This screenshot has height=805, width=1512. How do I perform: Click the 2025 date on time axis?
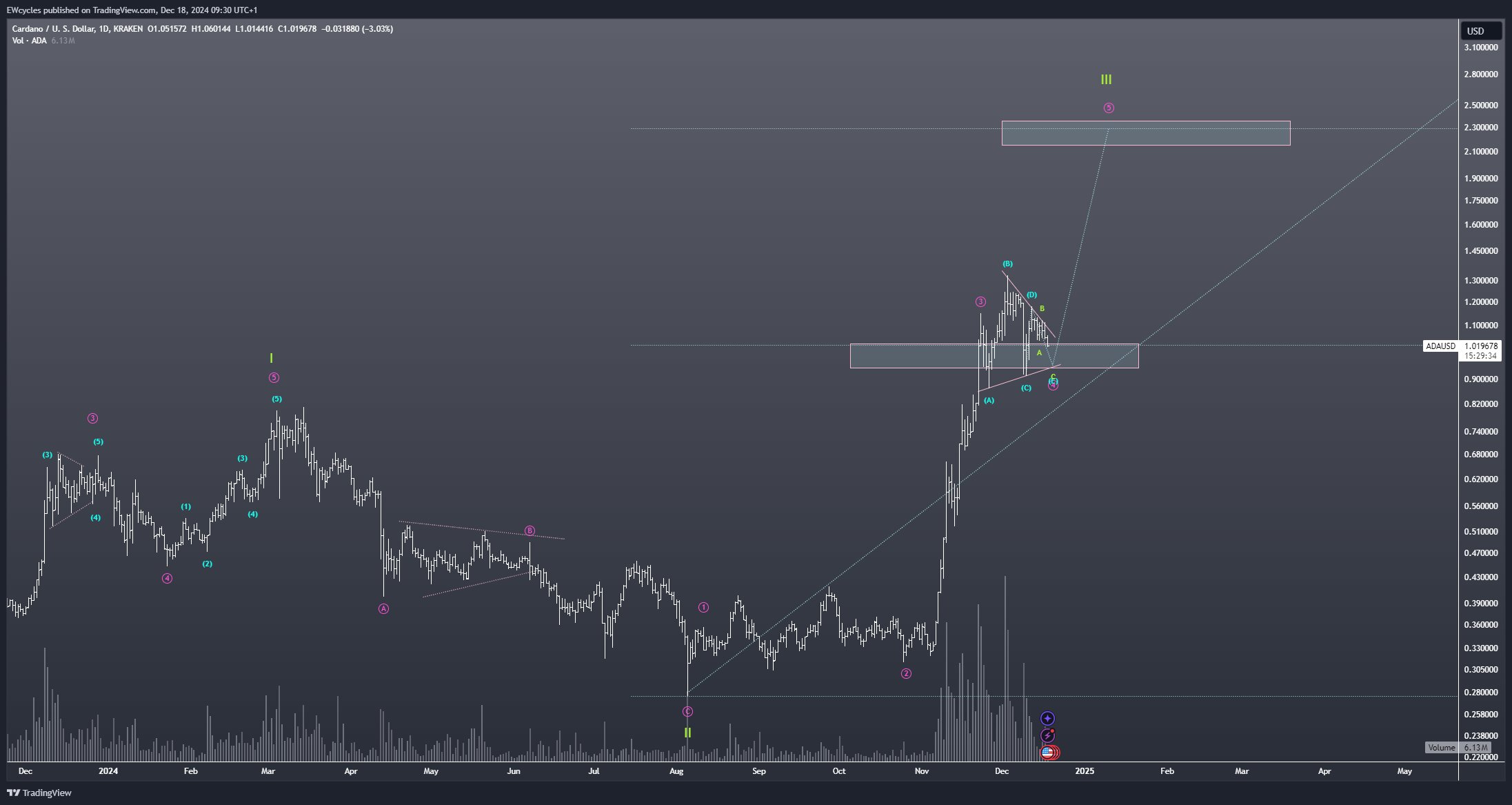tap(1084, 771)
